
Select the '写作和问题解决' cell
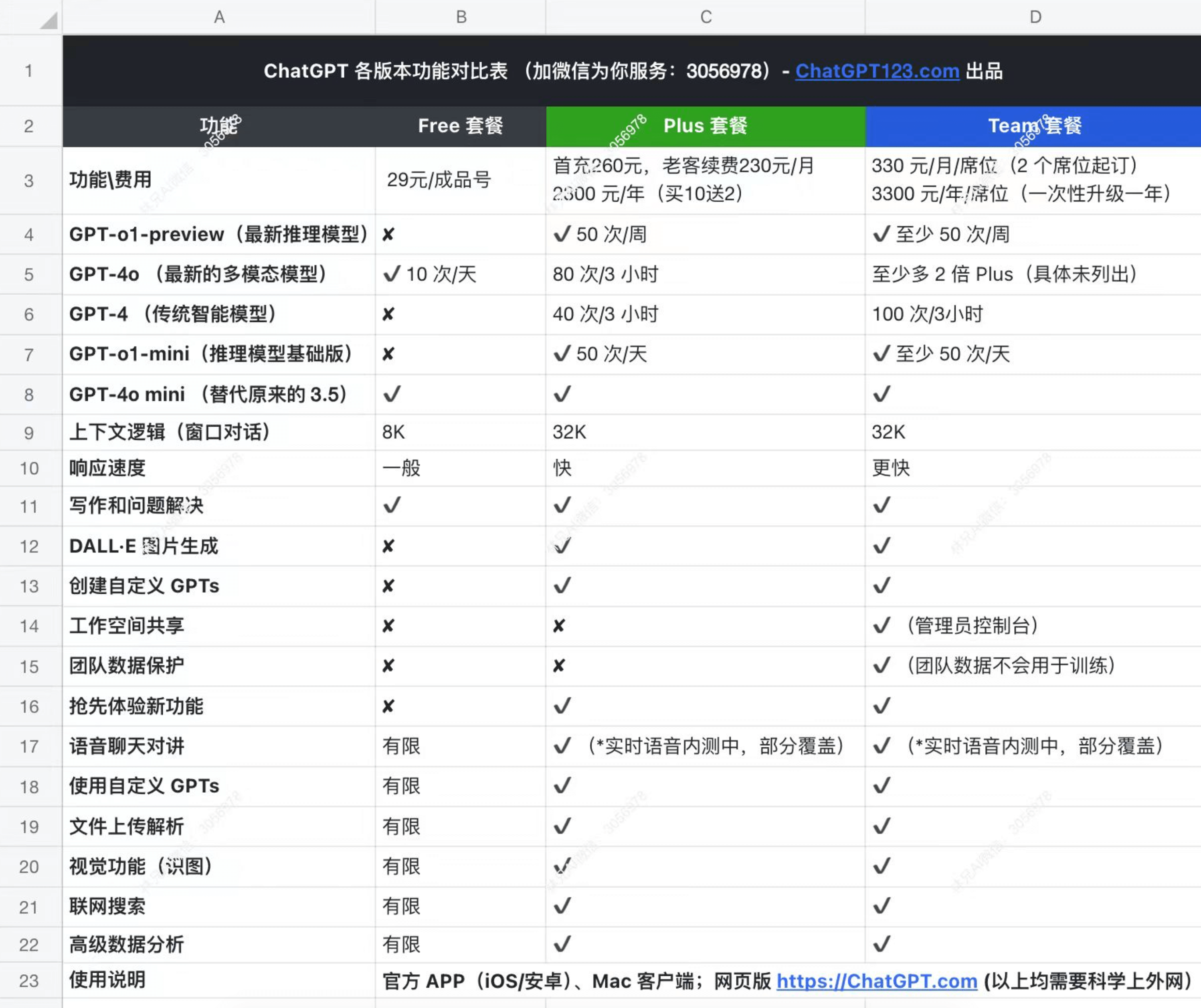coord(219,506)
